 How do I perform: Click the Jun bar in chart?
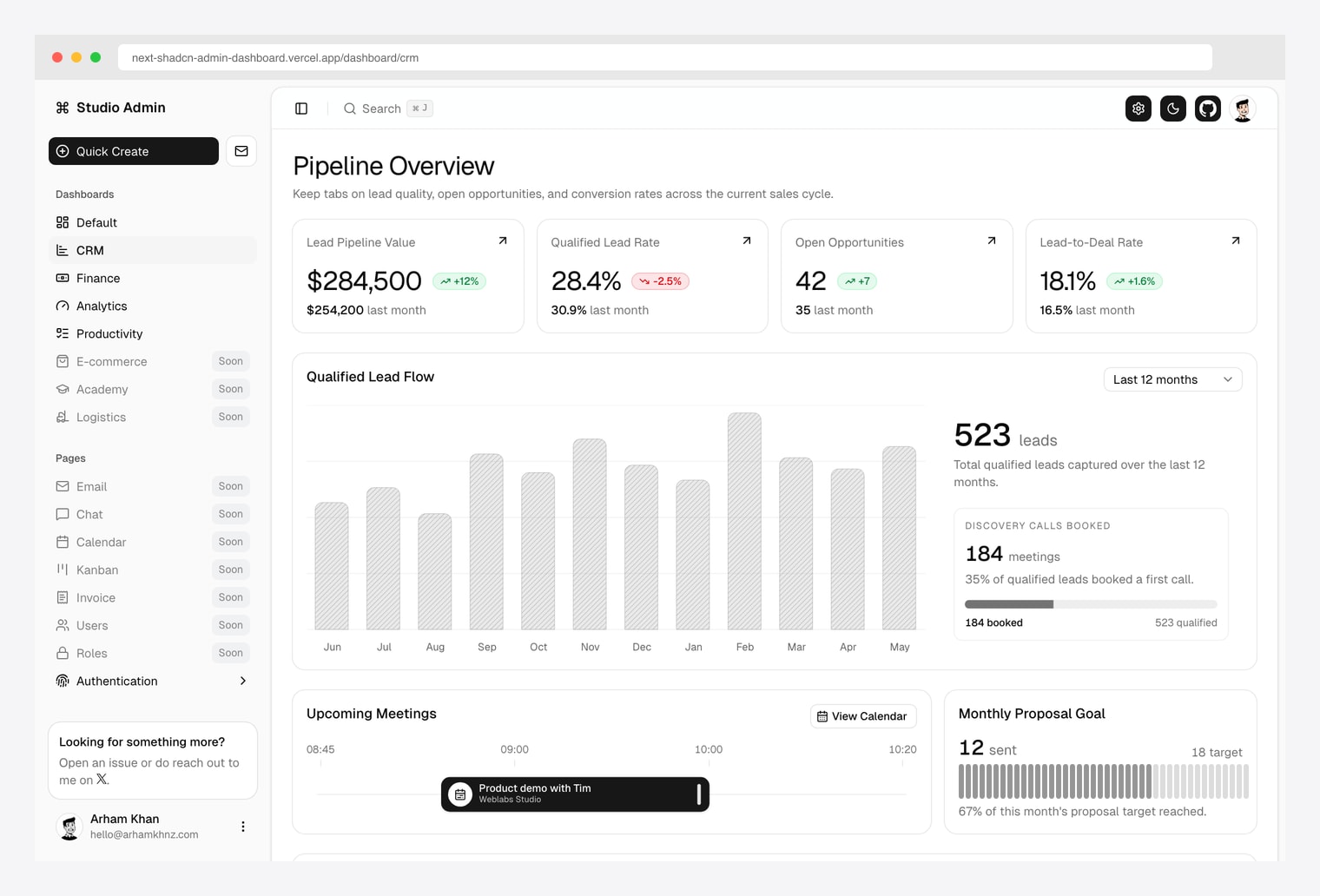[332, 566]
